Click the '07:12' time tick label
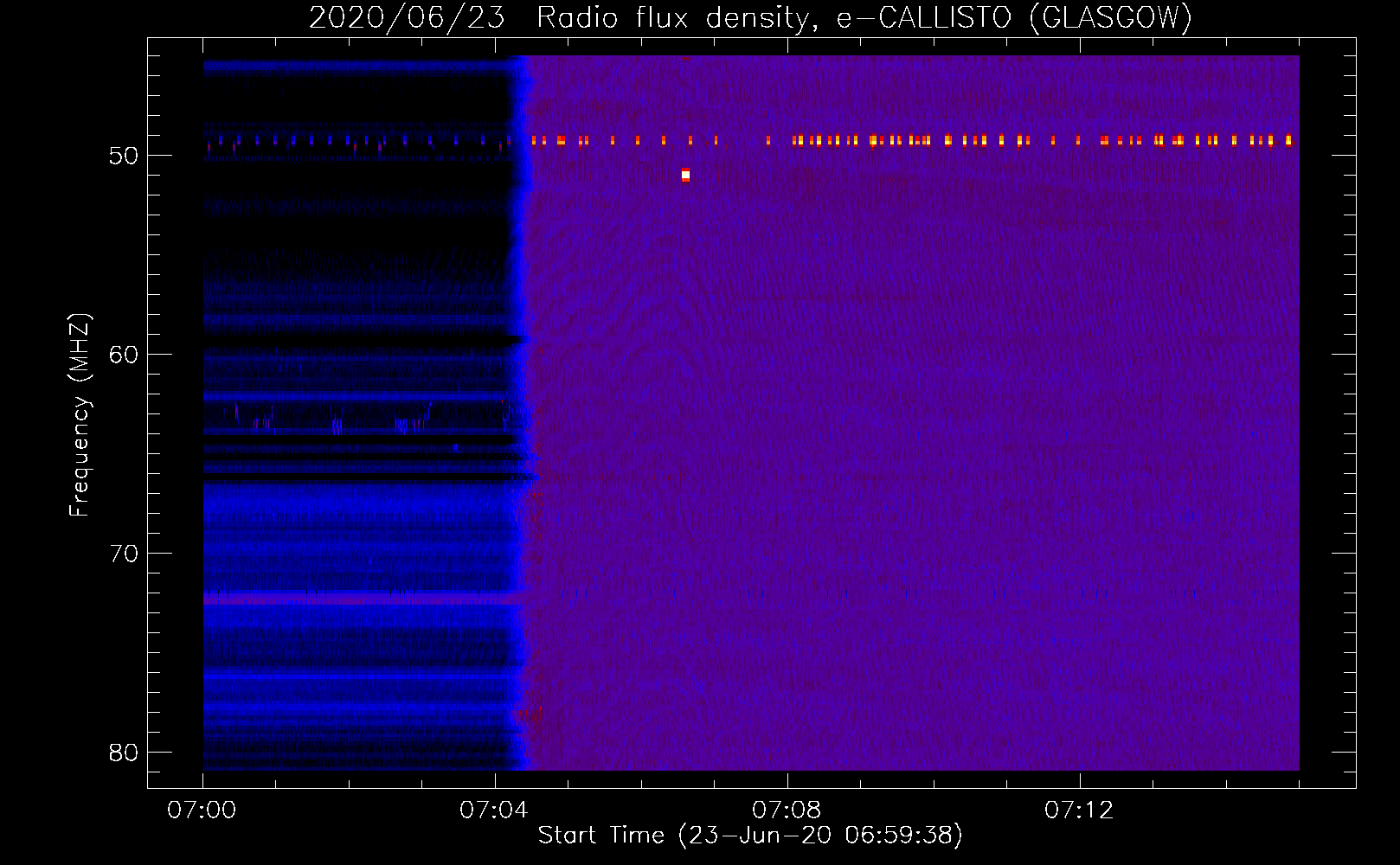 coord(1080,811)
